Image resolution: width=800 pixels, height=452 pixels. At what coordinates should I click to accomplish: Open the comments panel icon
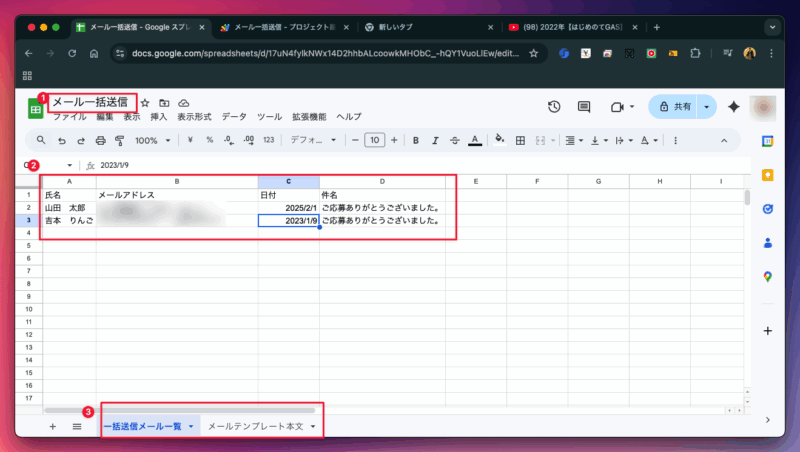[x=585, y=107]
